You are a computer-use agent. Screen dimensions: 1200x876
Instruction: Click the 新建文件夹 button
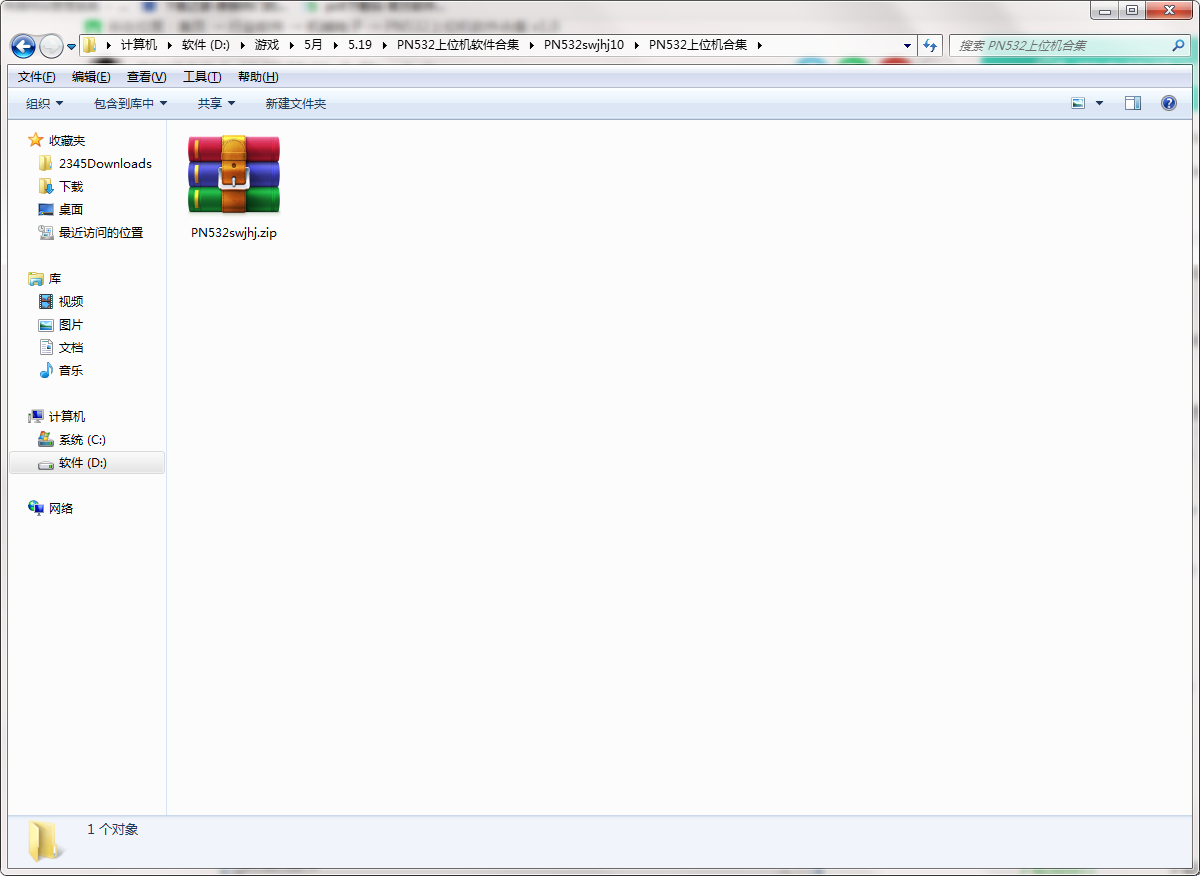tap(295, 103)
